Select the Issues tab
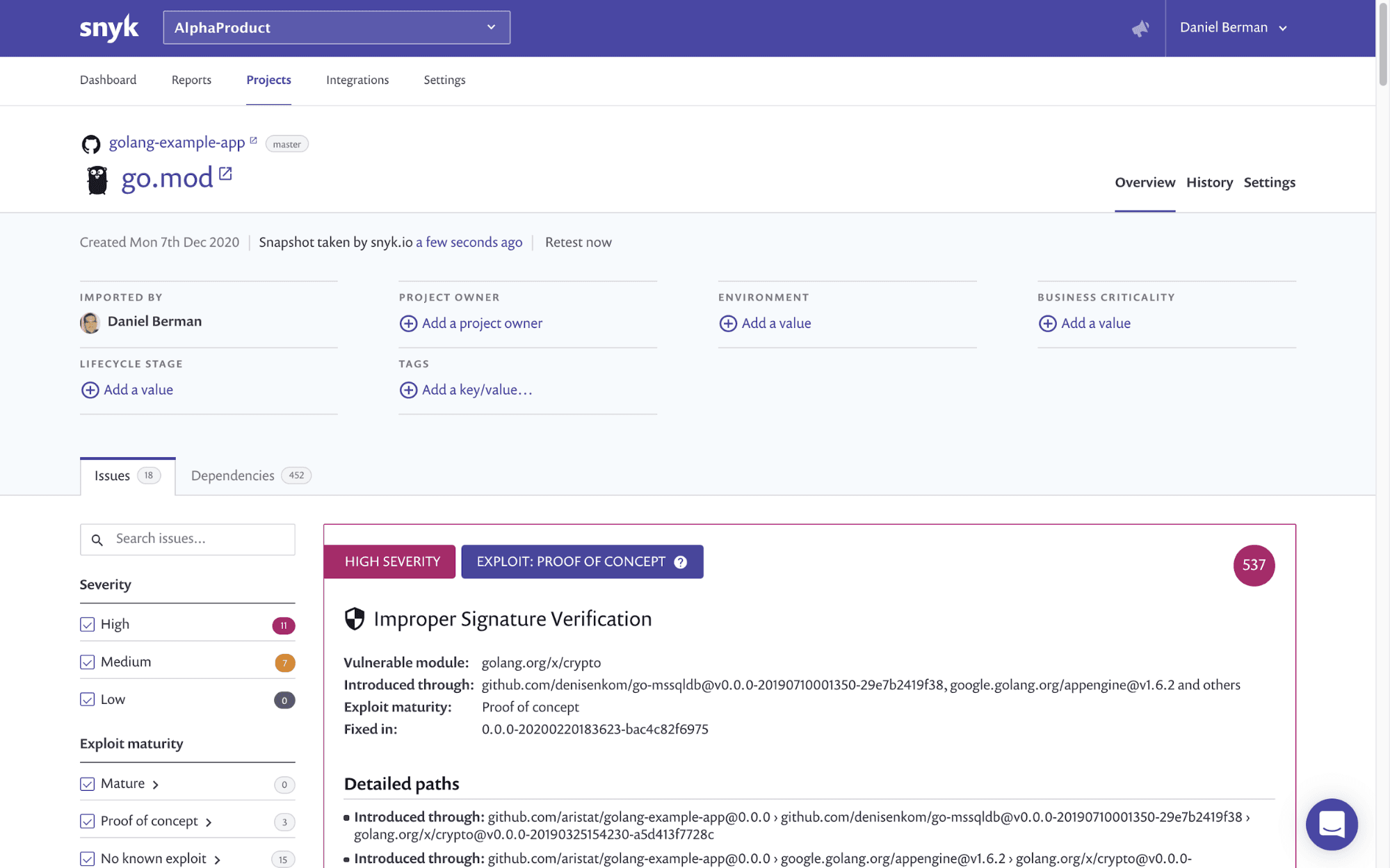This screenshot has width=1390, height=868. point(128,476)
